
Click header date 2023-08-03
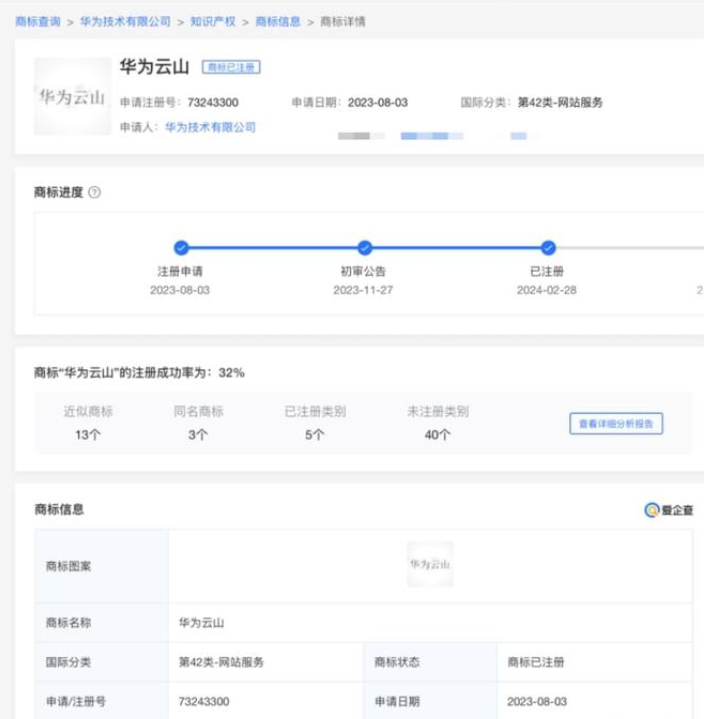(x=377, y=102)
